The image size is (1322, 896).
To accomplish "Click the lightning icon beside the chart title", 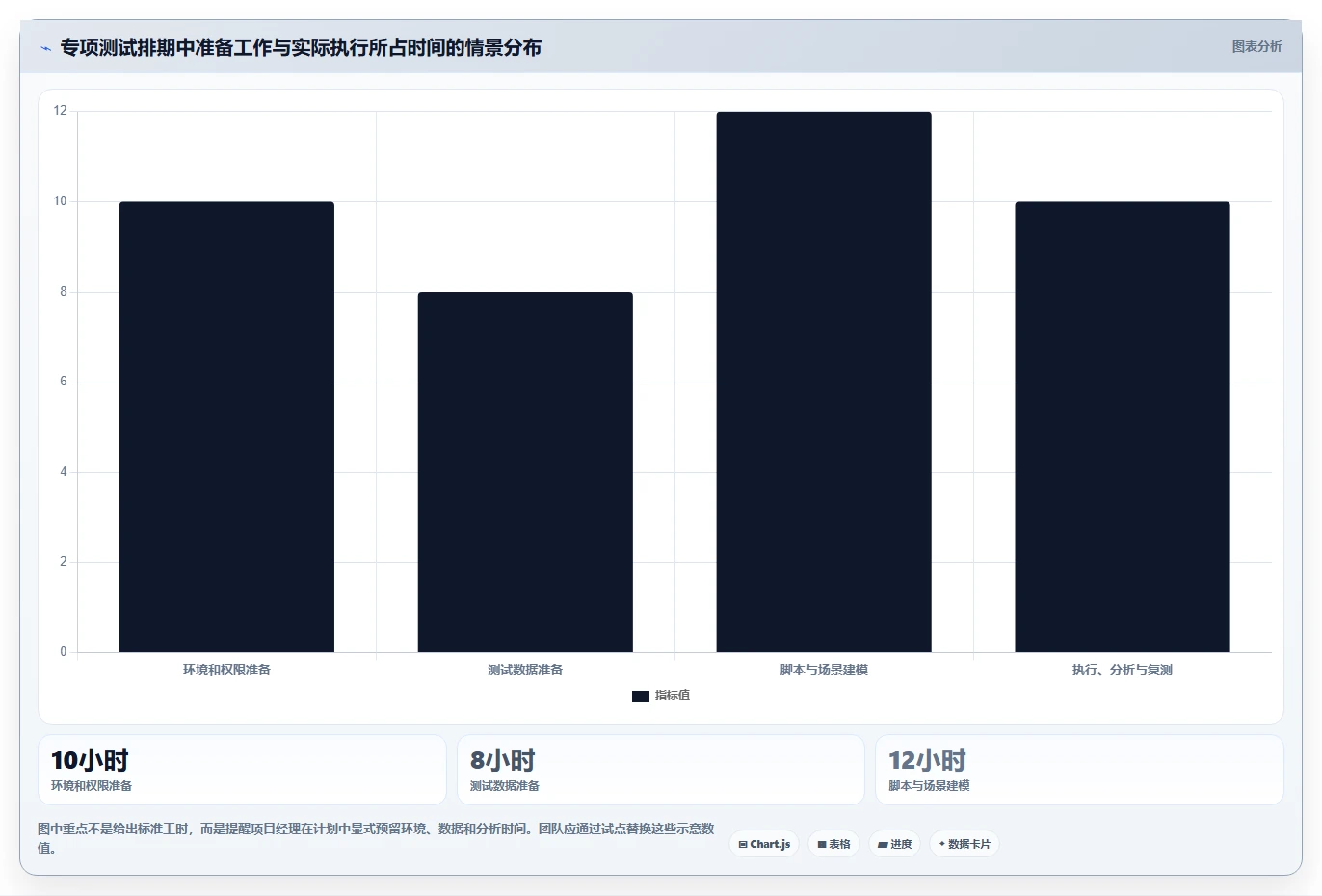I will click(x=45, y=48).
